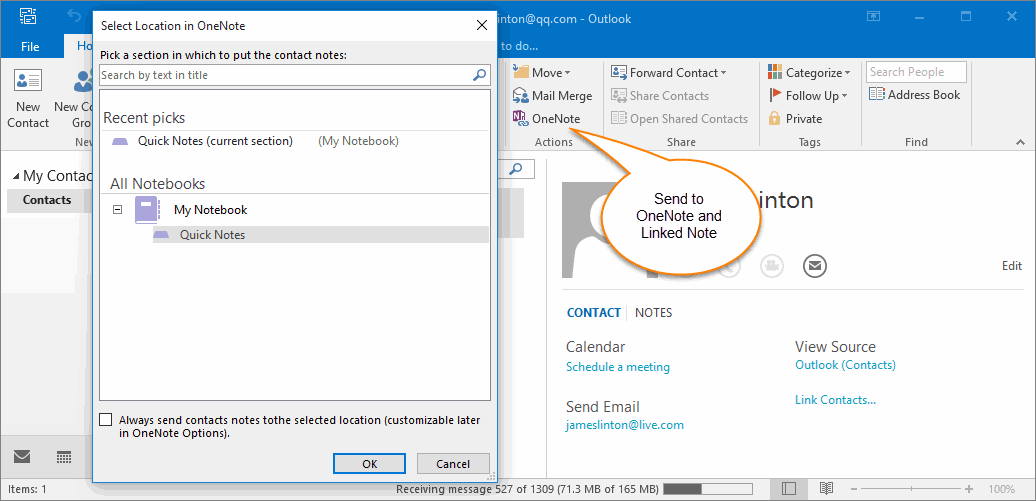
Task: Open the Forward Contact dropdown arrow
Action: tap(723, 73)
